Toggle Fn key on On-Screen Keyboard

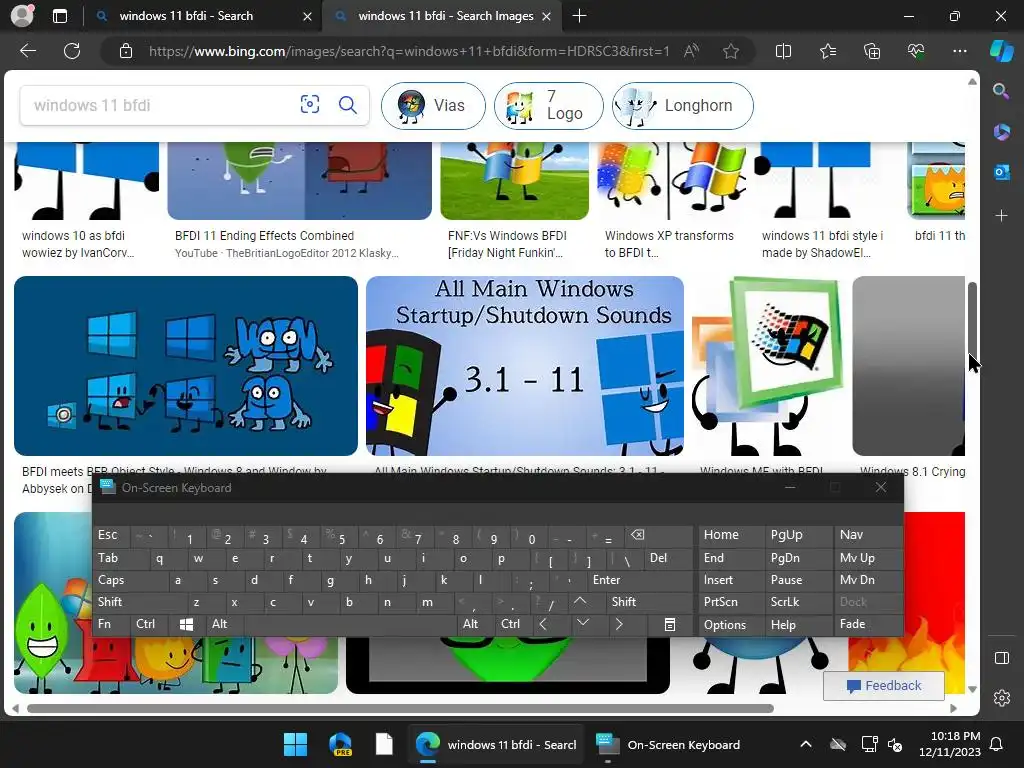pos(112,624)
